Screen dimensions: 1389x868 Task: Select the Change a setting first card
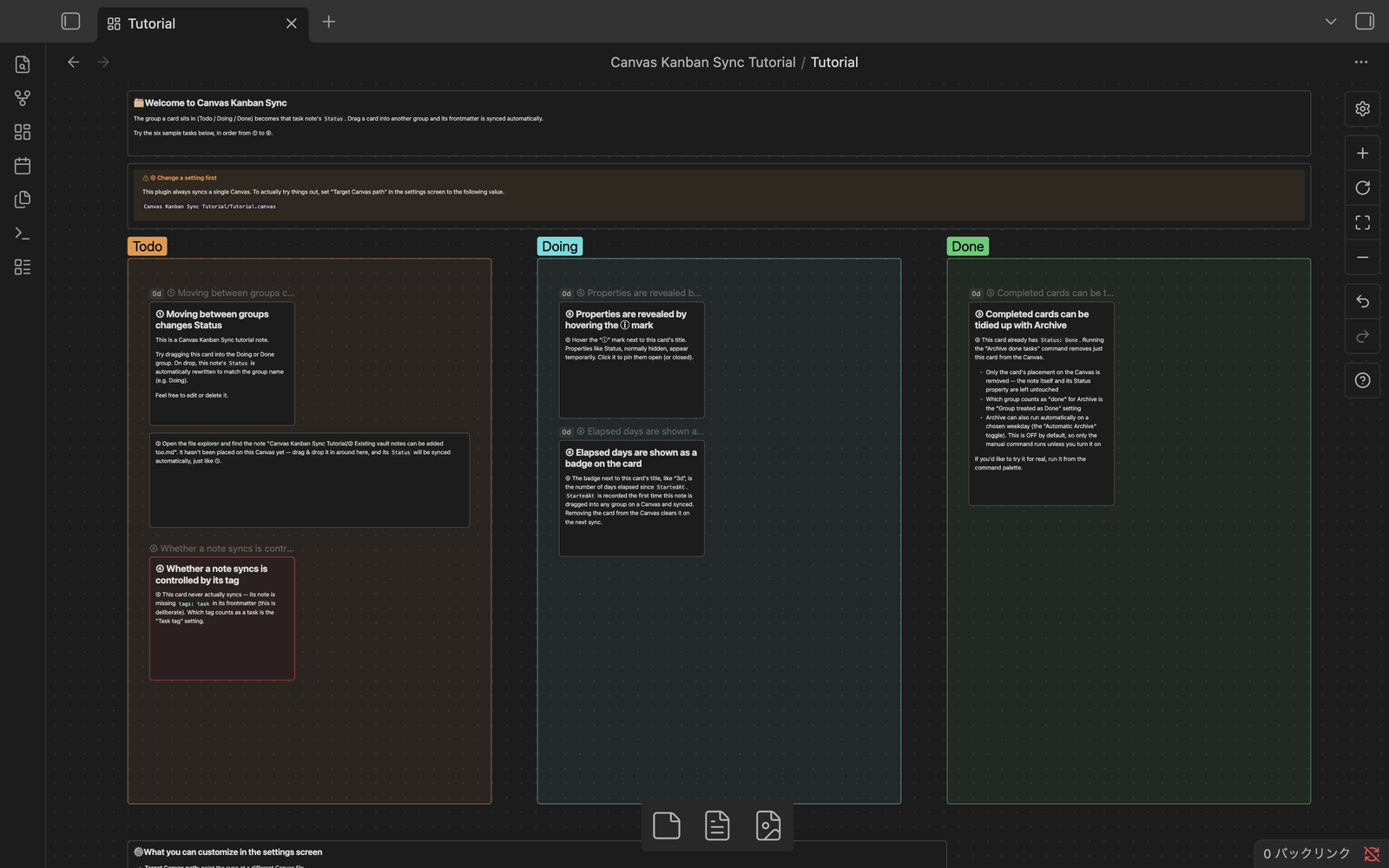click(719, 196)
